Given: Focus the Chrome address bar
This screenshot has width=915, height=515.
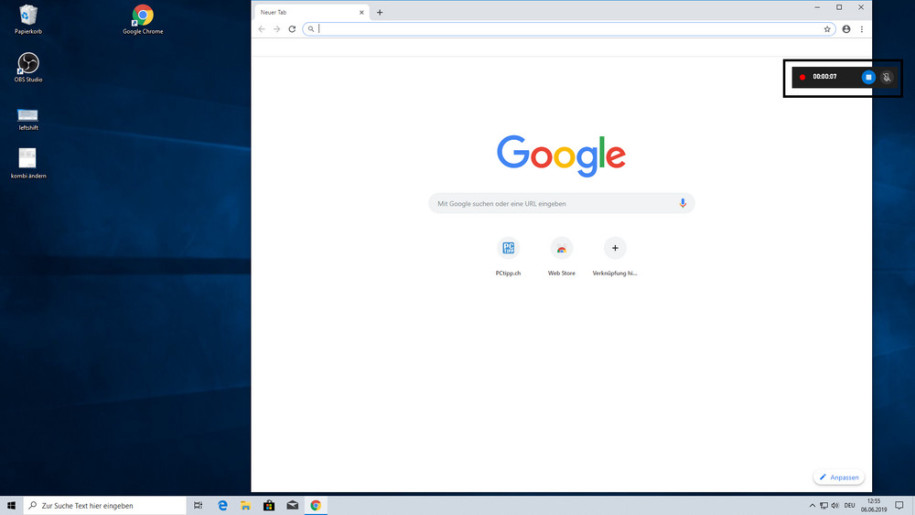Looking at the screenshot, I should click(x=569, y=29).
